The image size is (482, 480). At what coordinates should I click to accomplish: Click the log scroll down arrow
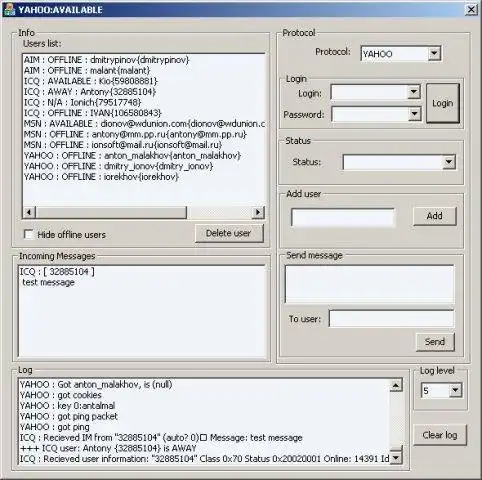[396, 458]
